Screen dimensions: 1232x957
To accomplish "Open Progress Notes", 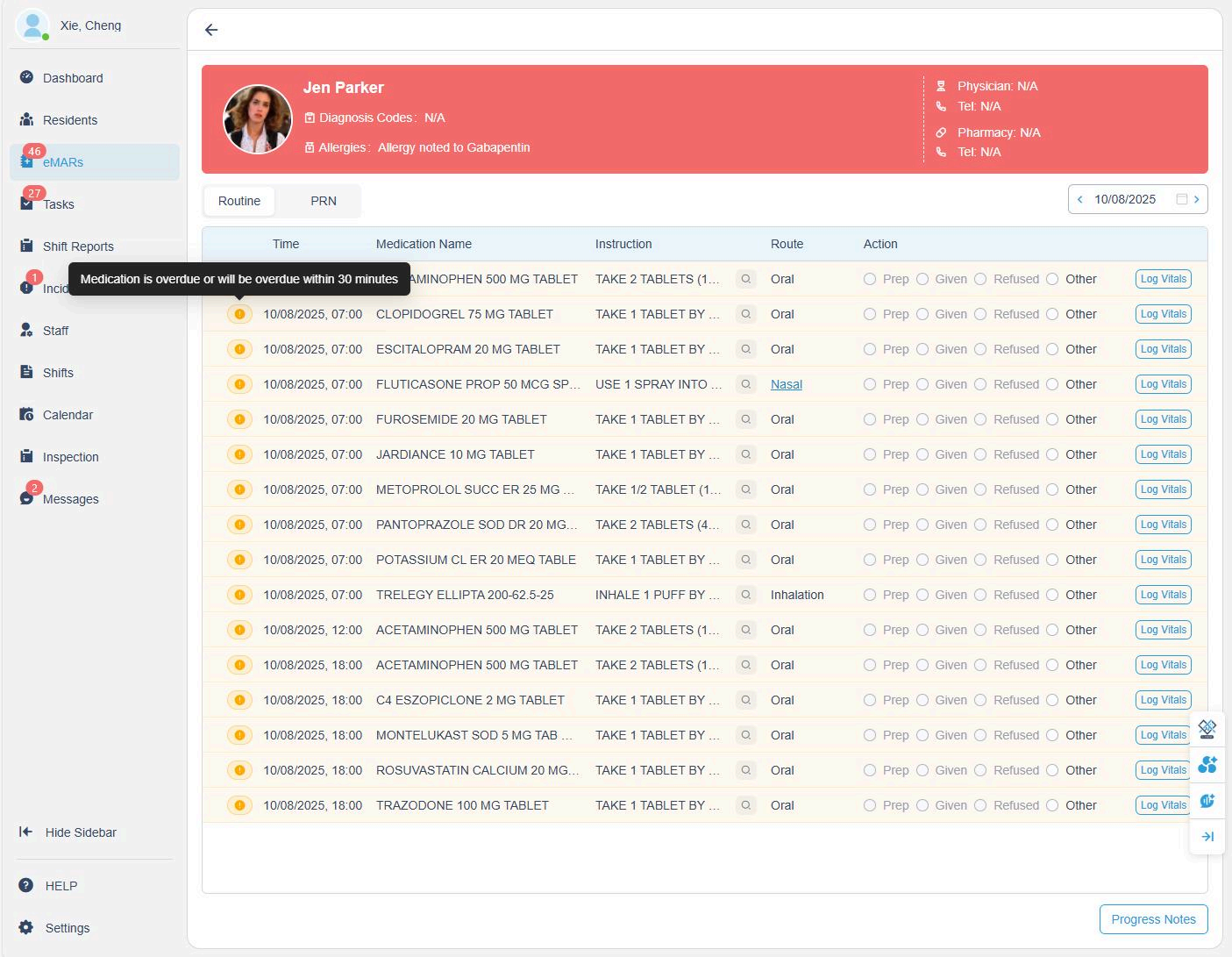I will pos(1153,919).
